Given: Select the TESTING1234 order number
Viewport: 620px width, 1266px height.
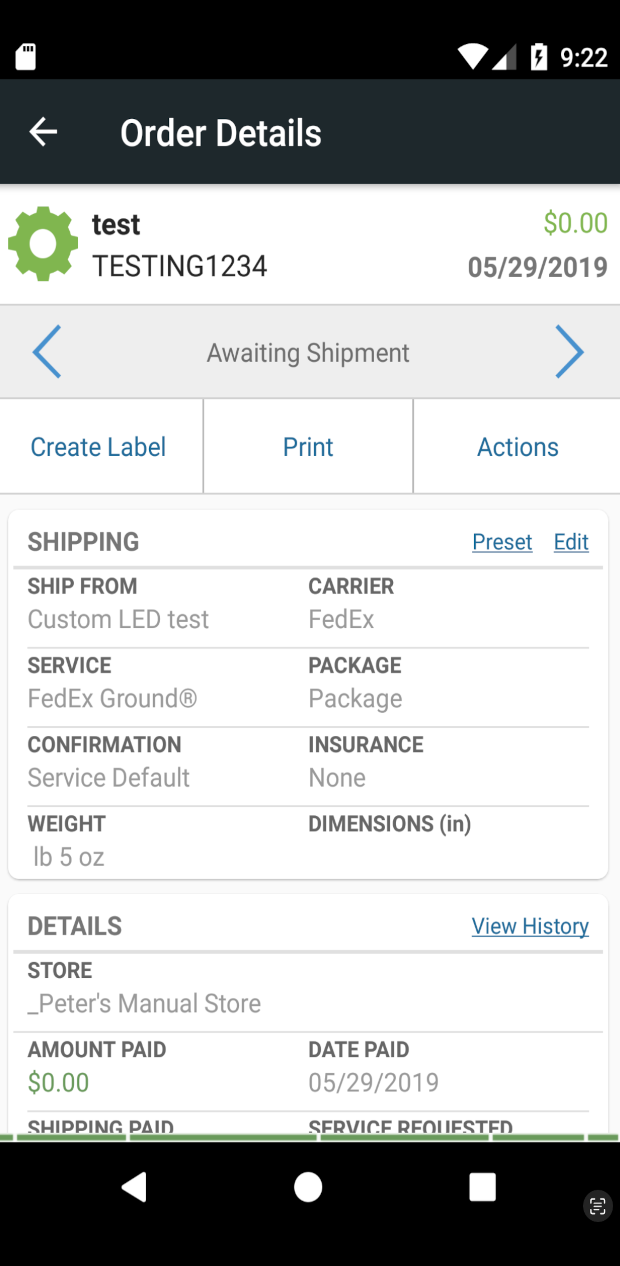Looking at the screenshot, I should click(180, 266).
